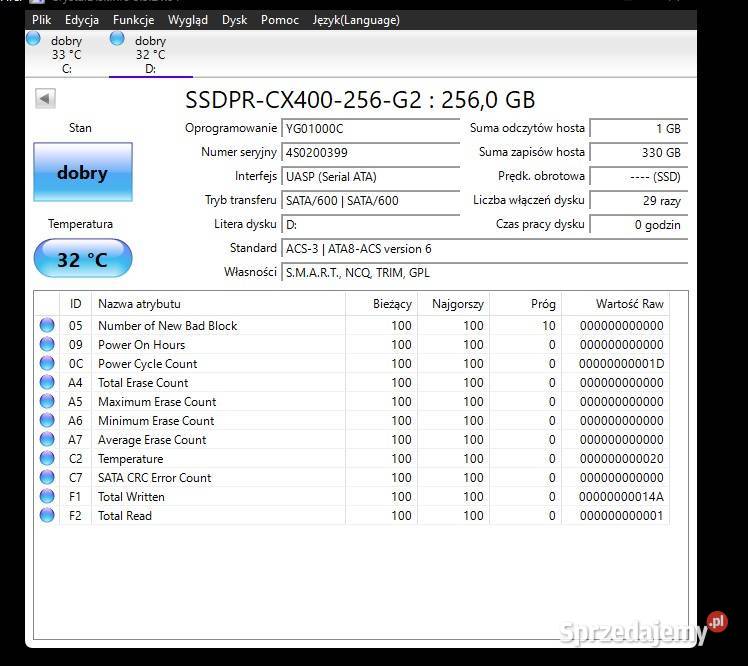Viewport: 748px width, 666px height.
Task: Click the 32 °C temperature button
Action: click(x=83, y=259)
